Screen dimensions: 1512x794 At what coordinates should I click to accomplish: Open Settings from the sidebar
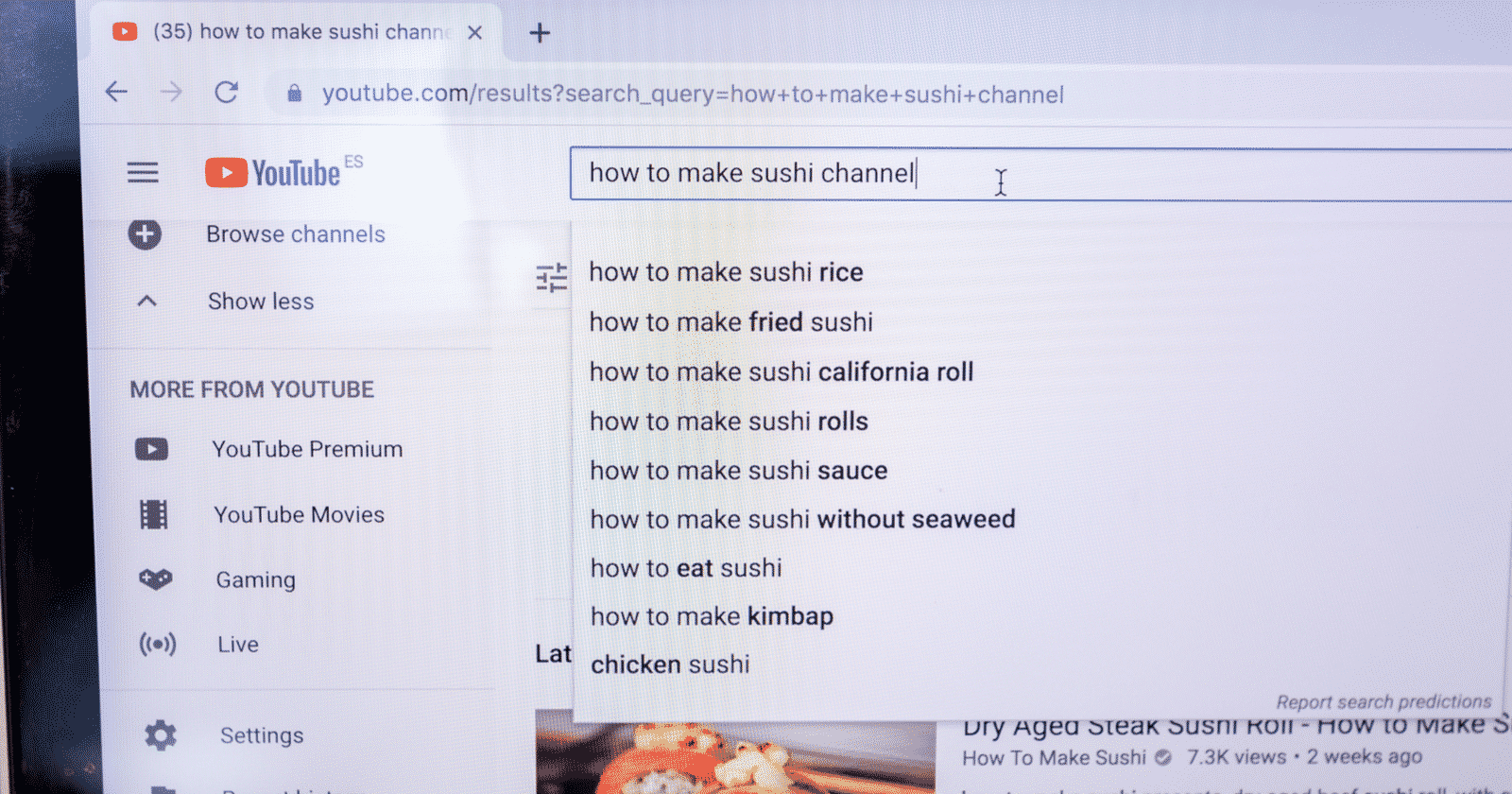click(x=262, y=735)
